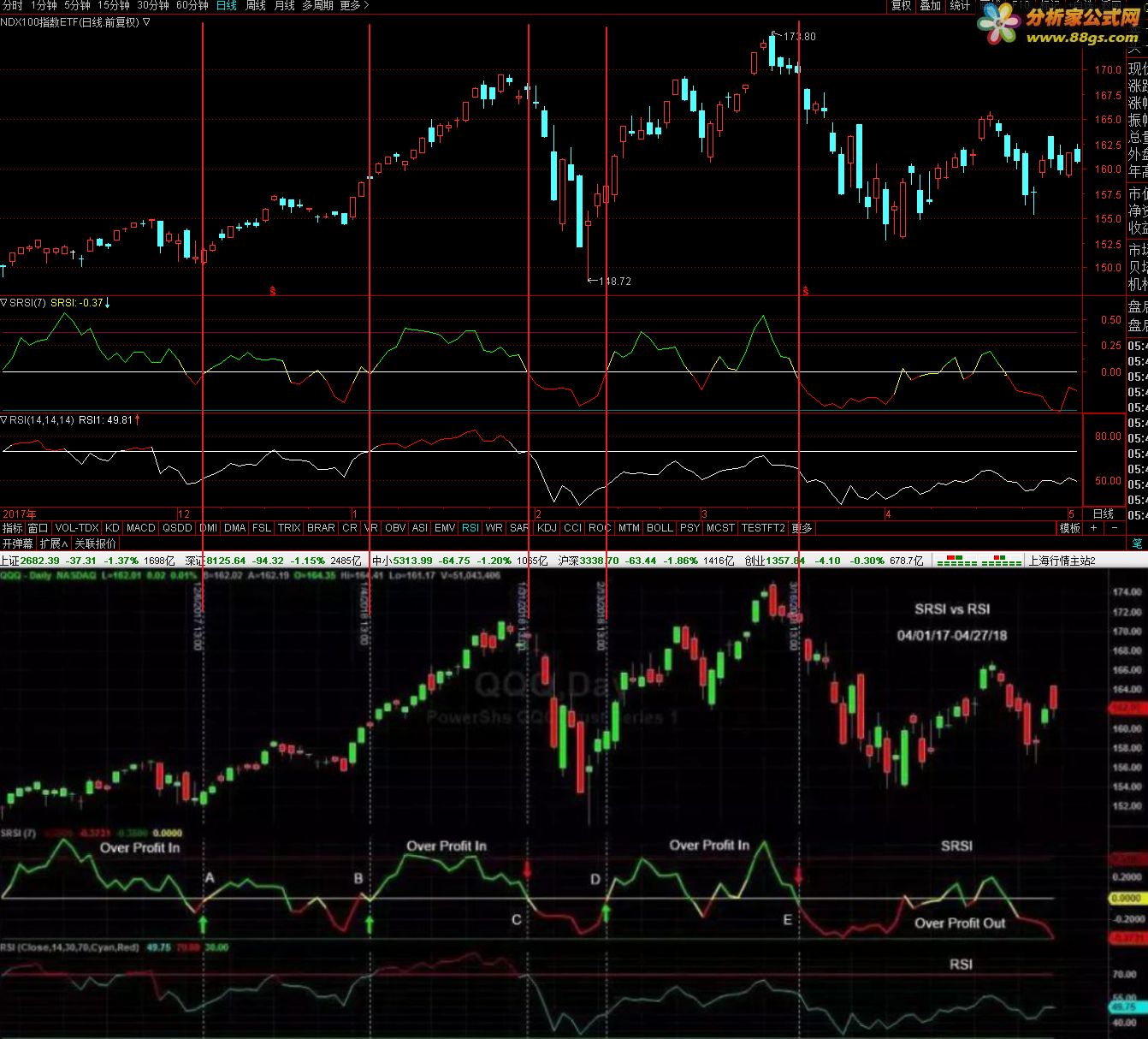The height and width of the screenshot is (1039, 1148).
Task: Click the 日线 label beside the time axis
Action: [x=1104, y=514]
